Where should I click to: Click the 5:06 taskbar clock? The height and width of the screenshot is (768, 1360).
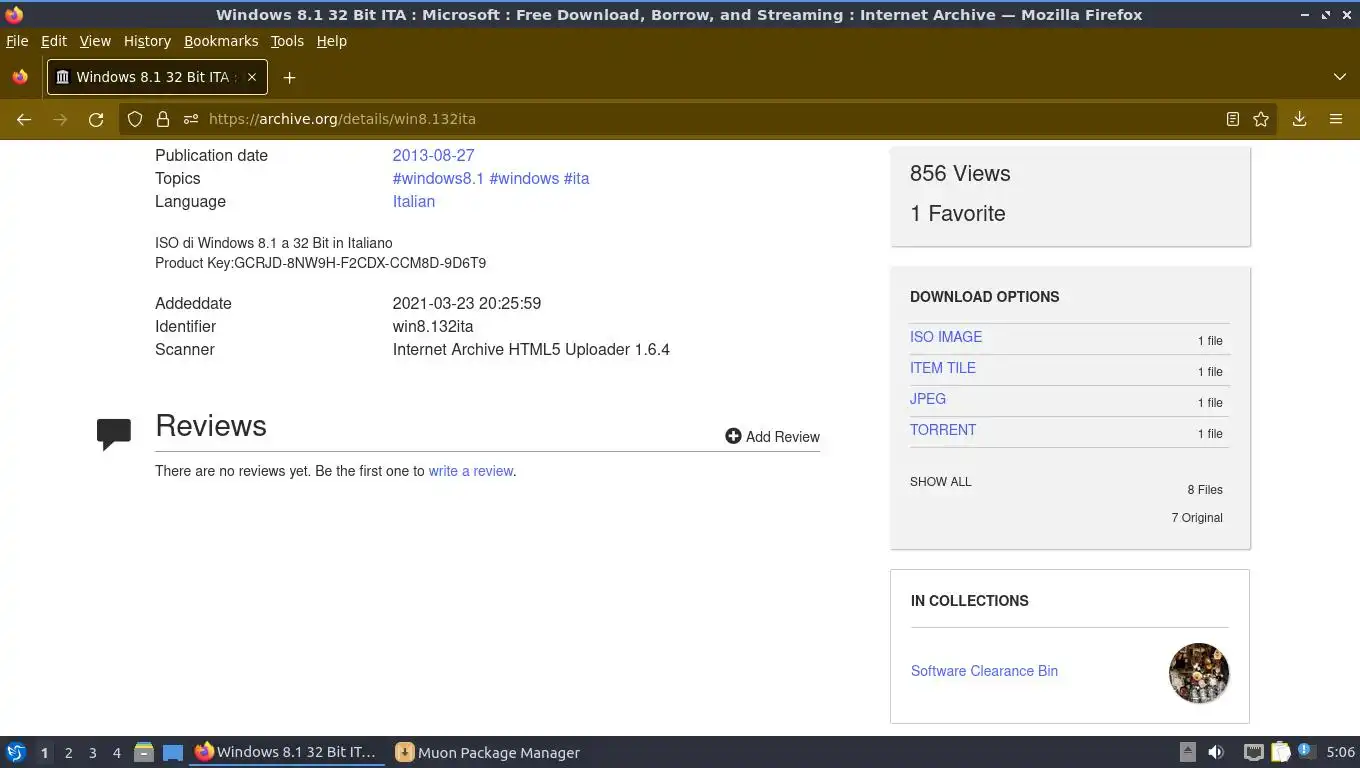click(1340, 752)
